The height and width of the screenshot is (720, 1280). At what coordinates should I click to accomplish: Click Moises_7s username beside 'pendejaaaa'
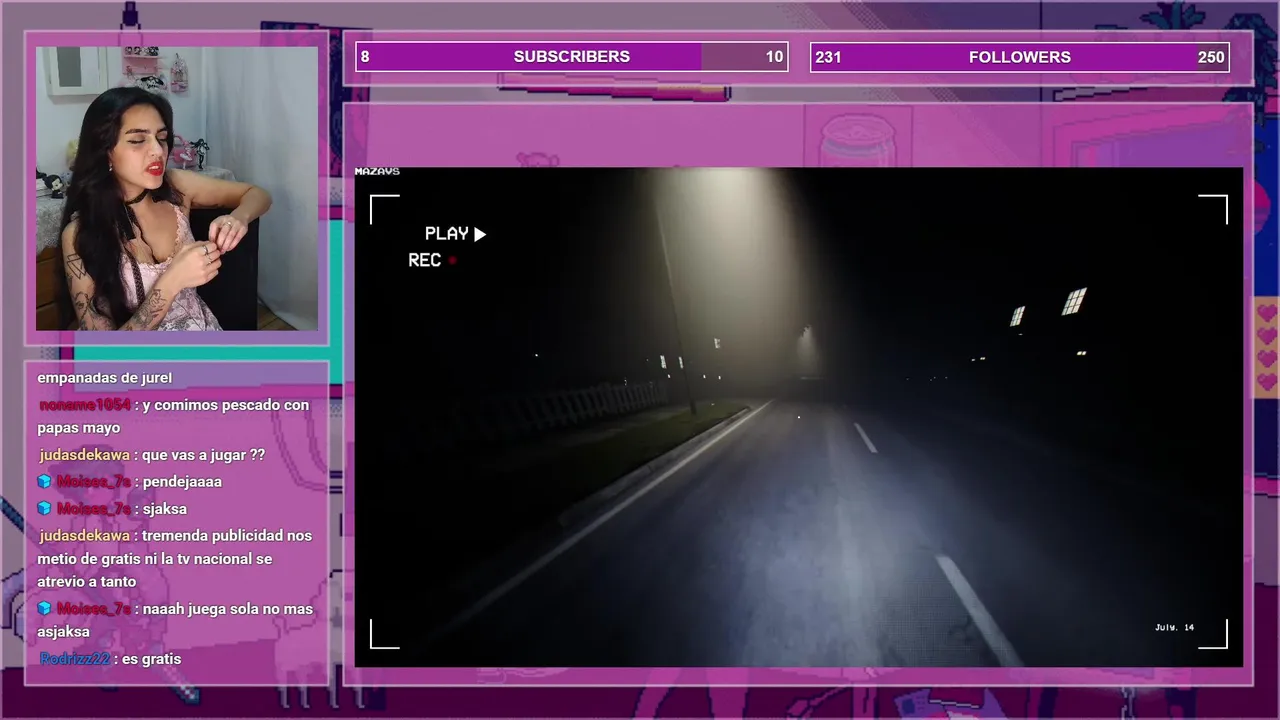click(94, 481)
